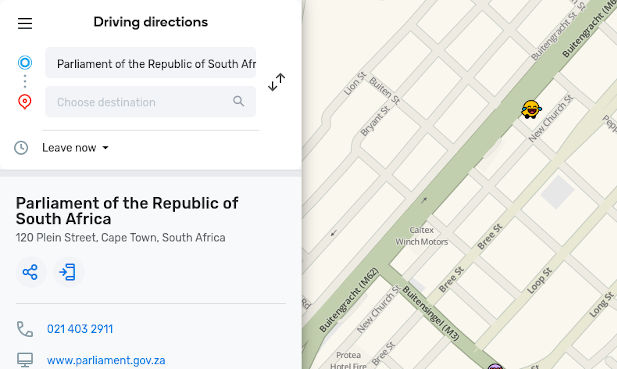Image resolution: width=617 pixels, height=369 pixels.
Task: Open the hamburger menu
Action: [25, 23]
